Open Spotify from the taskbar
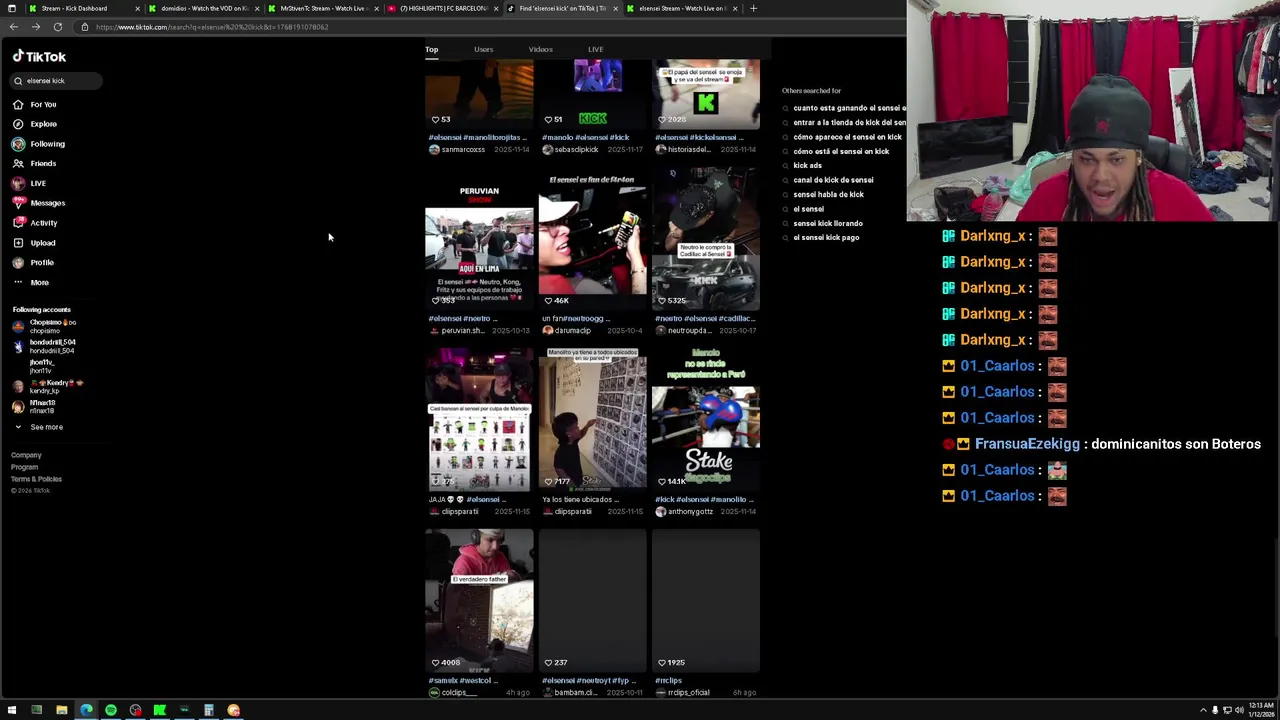 pos(110,710)
